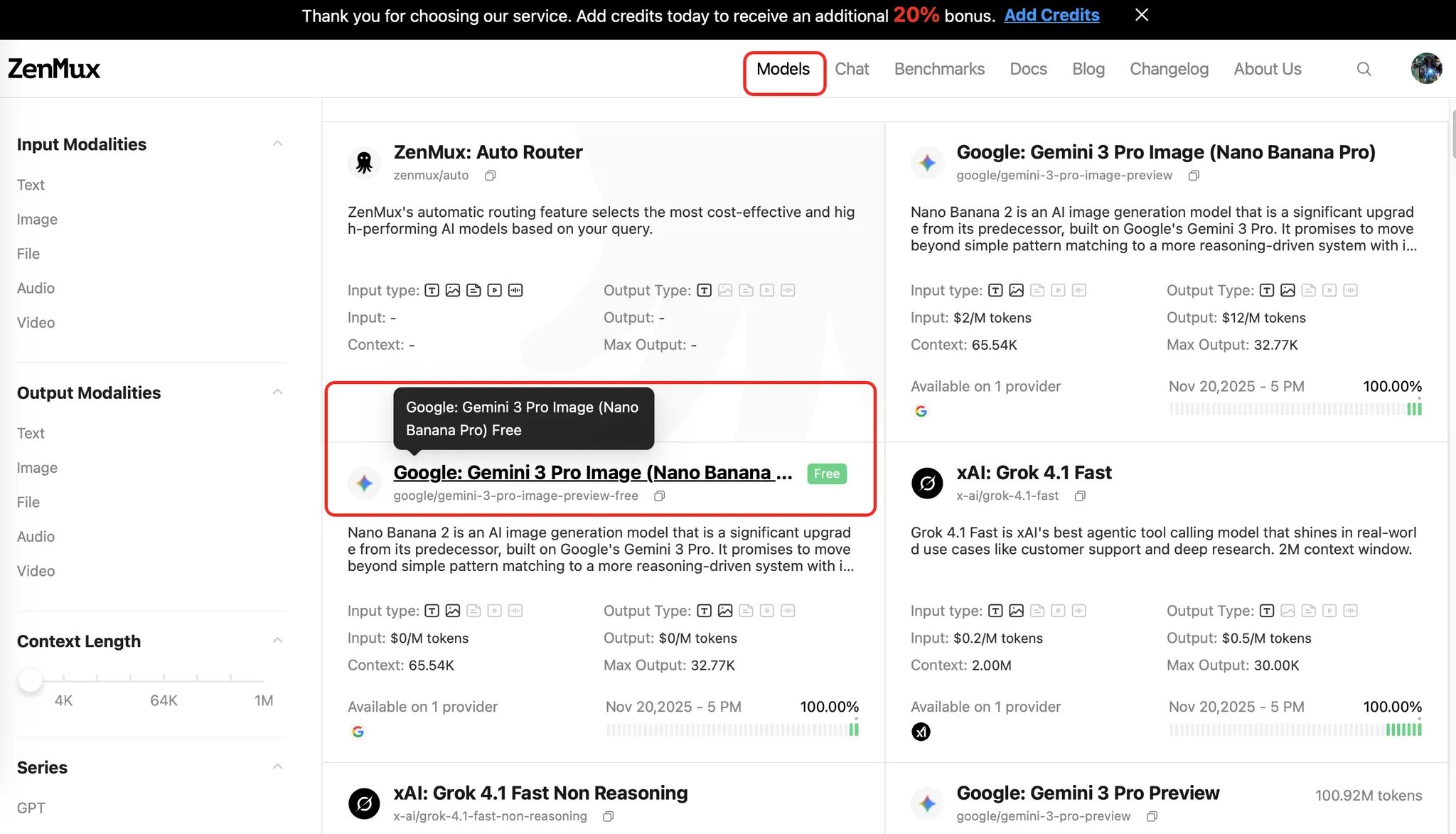Collapse the Output Modalities section
The width and height of the screenshot is (1456, 834).
[x=278, y=392]
